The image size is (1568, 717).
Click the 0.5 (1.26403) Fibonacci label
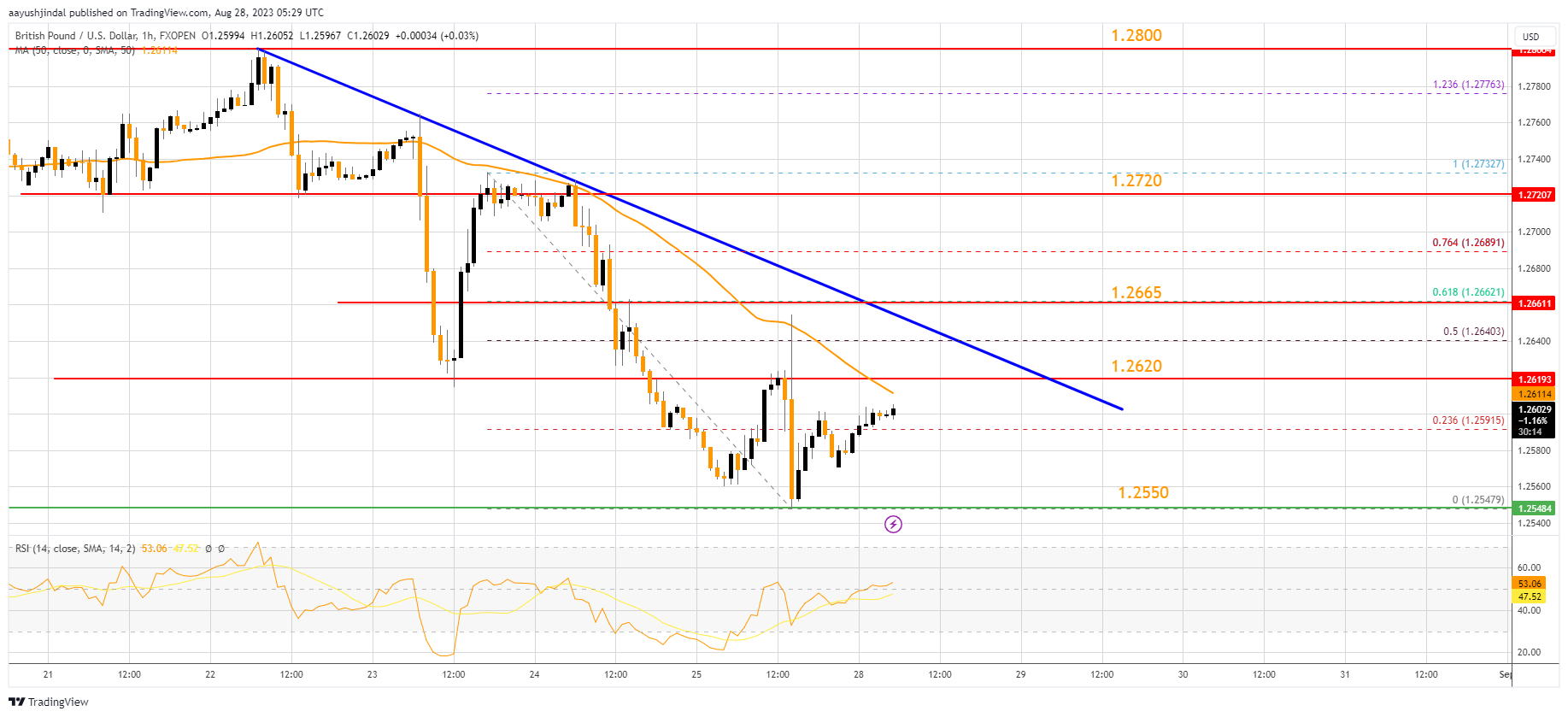pyautogui.click(x=1474, y=332)
